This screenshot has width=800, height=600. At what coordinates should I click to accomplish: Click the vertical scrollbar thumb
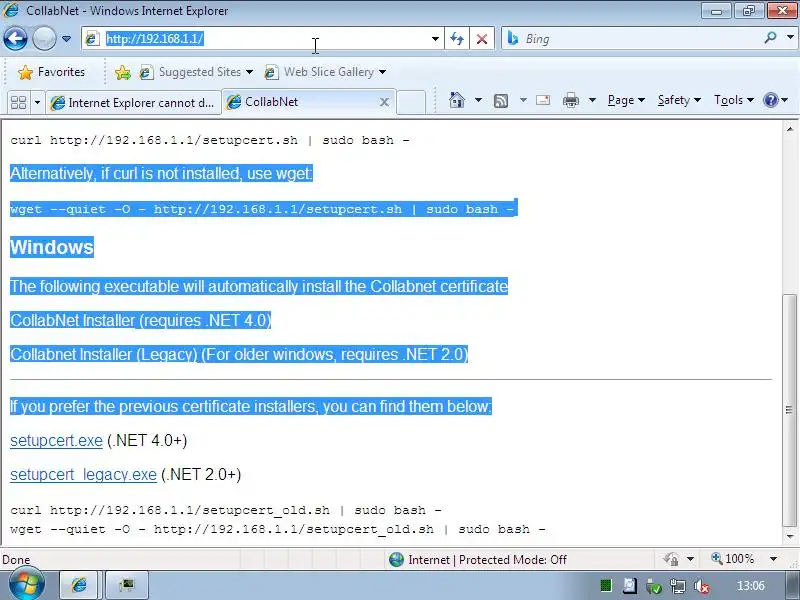[x=790, y=410]
